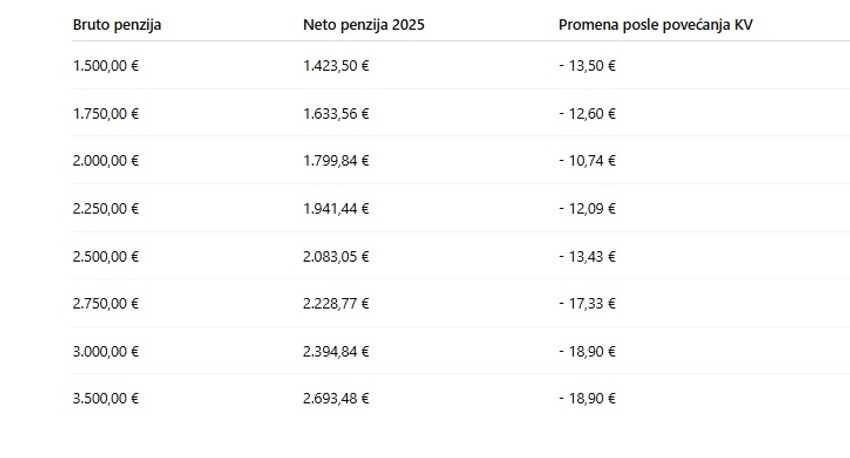The height and width of the screenshot is (458, 850).
Task: Click the - 13,50 € change value
Action: pos(587,66)
